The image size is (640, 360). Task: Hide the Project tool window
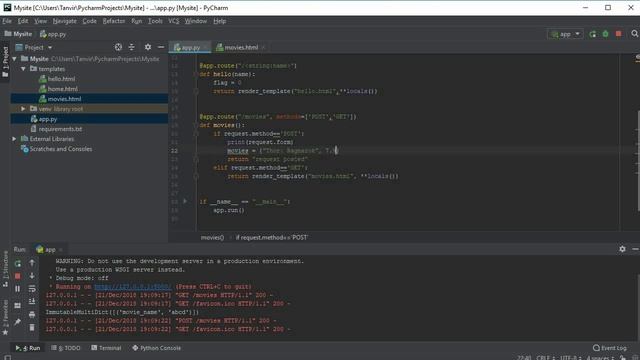tap(161, 47)
